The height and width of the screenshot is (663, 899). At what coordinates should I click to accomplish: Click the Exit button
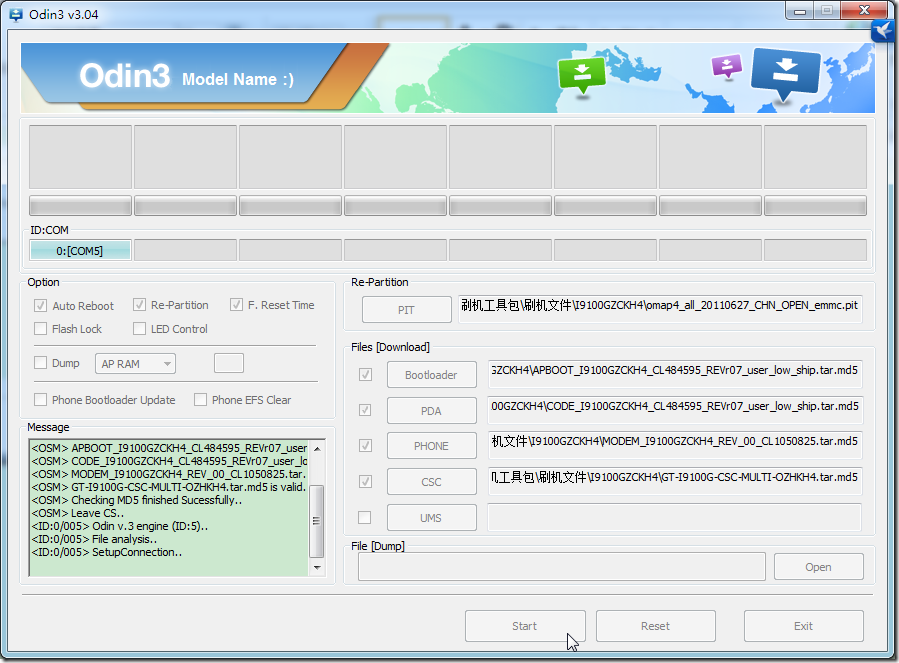pyautogui.click(x=804, y=626)
